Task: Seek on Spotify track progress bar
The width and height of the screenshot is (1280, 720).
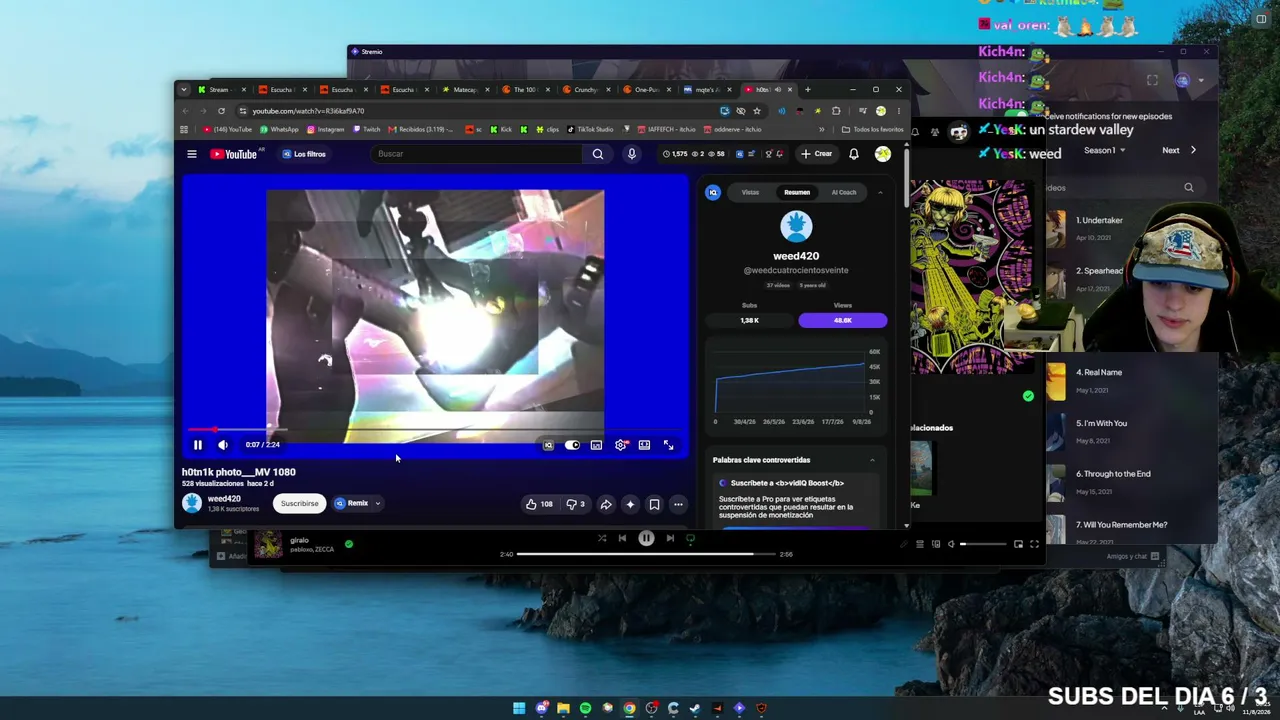Action: click(646, 554)
